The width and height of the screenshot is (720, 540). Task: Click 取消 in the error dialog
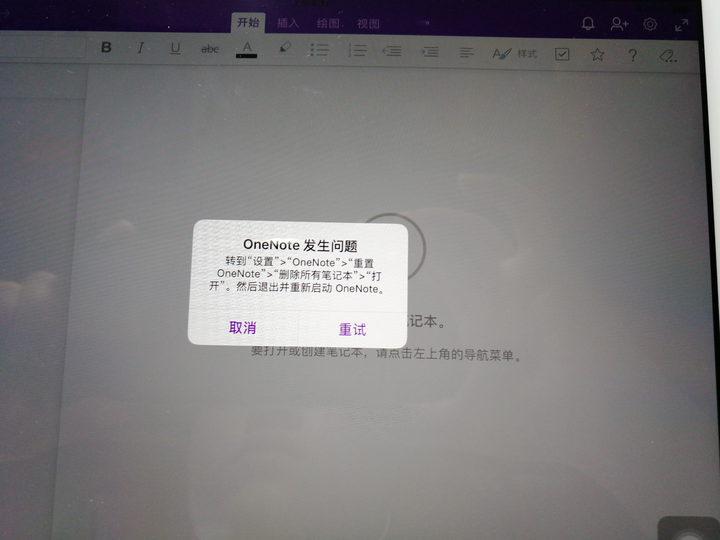242,327
